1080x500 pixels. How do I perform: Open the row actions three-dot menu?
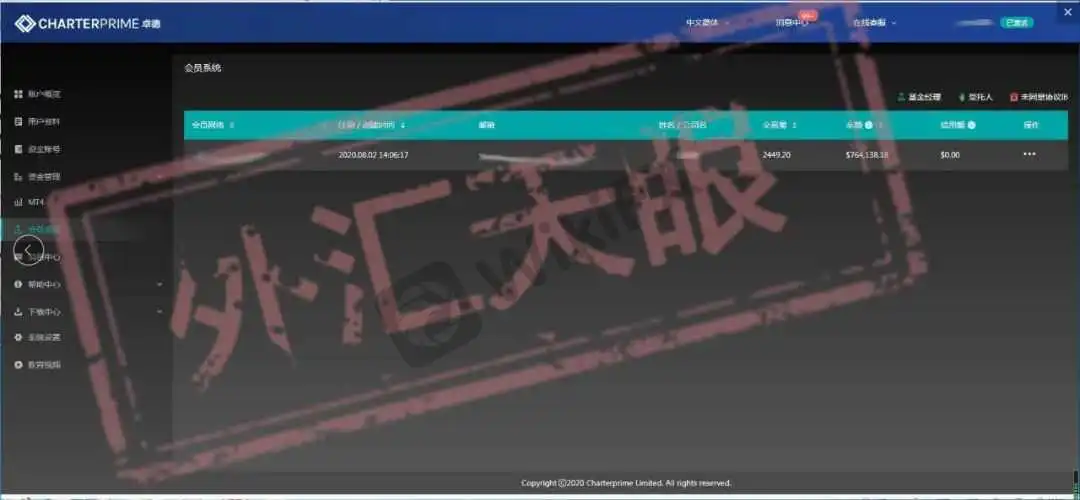[x=1029, y=154]
